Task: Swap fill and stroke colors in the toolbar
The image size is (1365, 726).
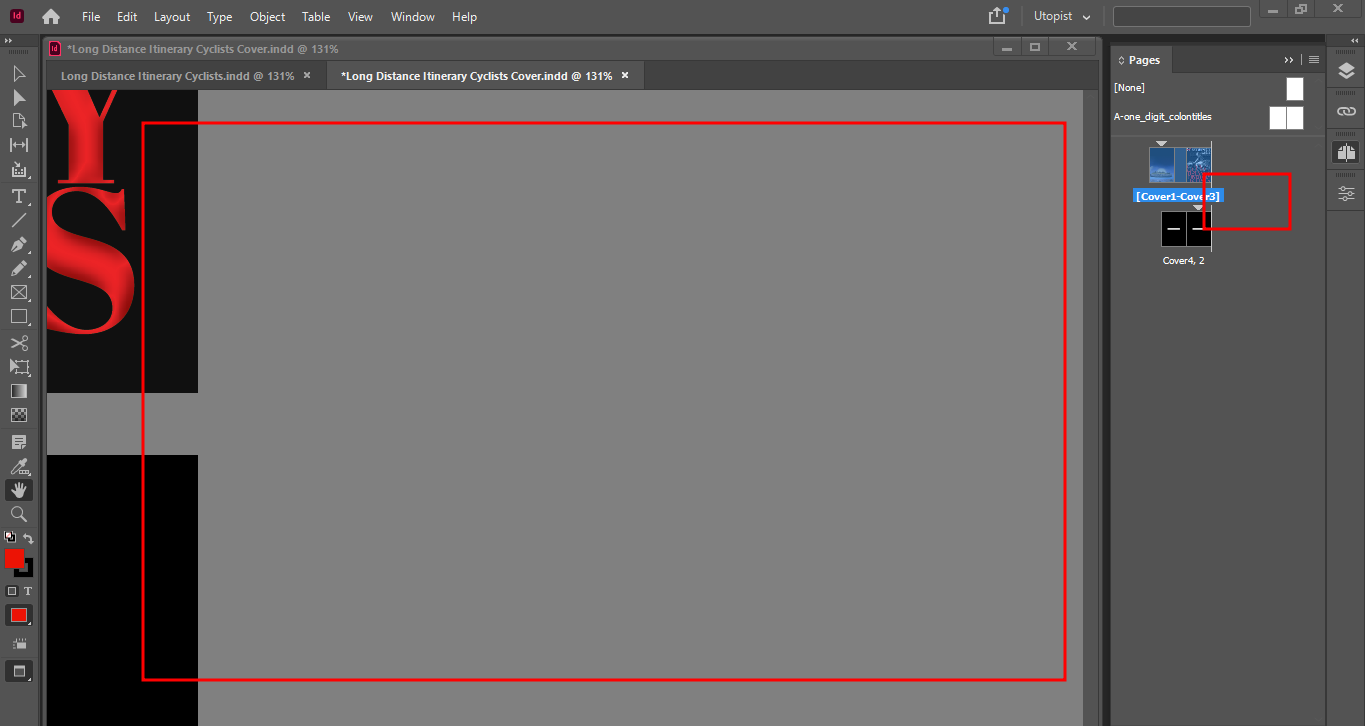Action: point(27,539)
